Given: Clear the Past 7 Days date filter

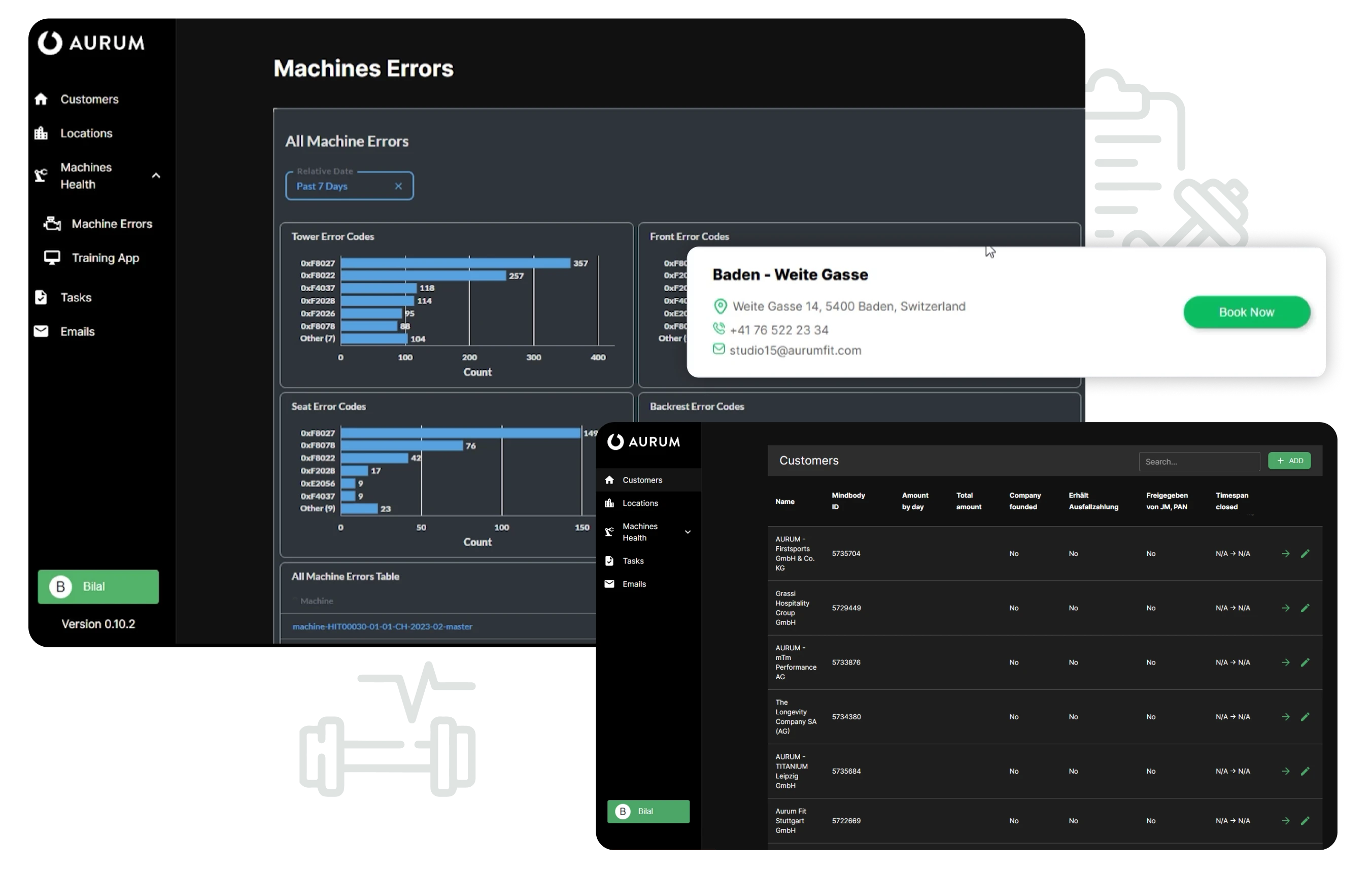Looking at the screenshot, I should 398,186.
